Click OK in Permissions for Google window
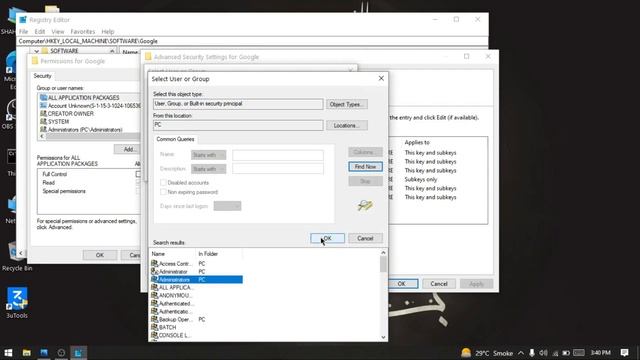 click(x=100, y=255)
